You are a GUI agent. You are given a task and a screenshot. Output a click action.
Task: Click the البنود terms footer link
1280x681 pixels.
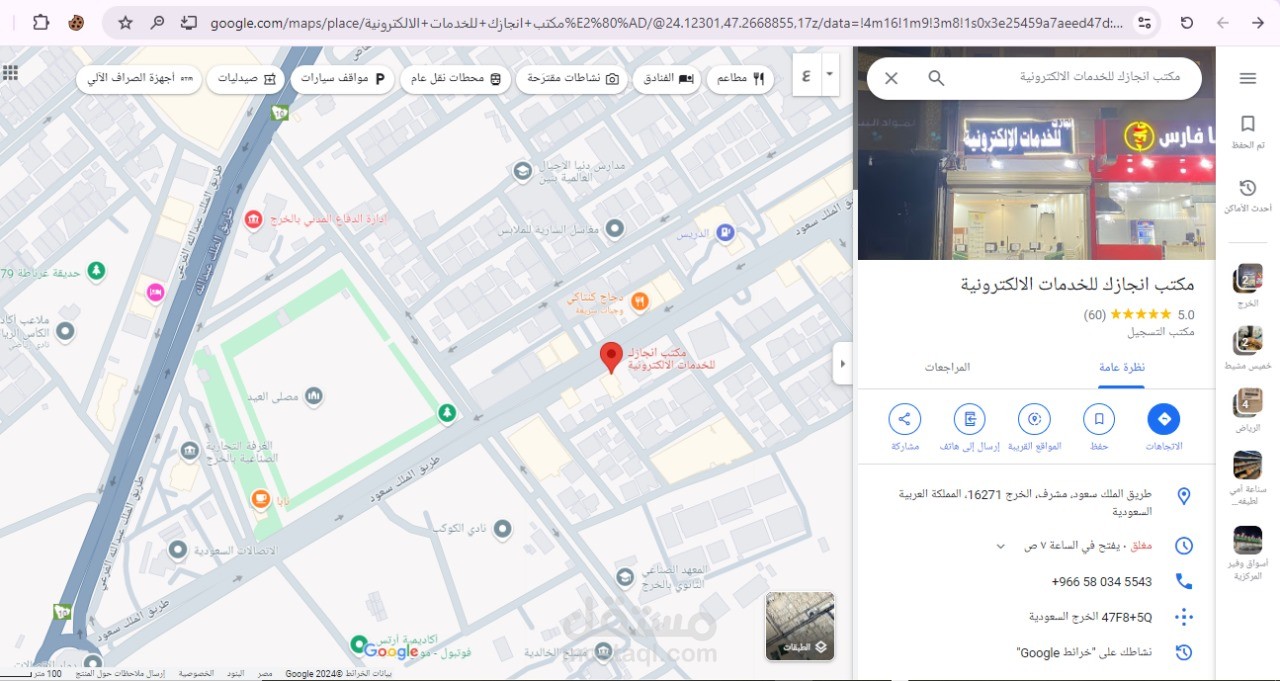point(235,673)
